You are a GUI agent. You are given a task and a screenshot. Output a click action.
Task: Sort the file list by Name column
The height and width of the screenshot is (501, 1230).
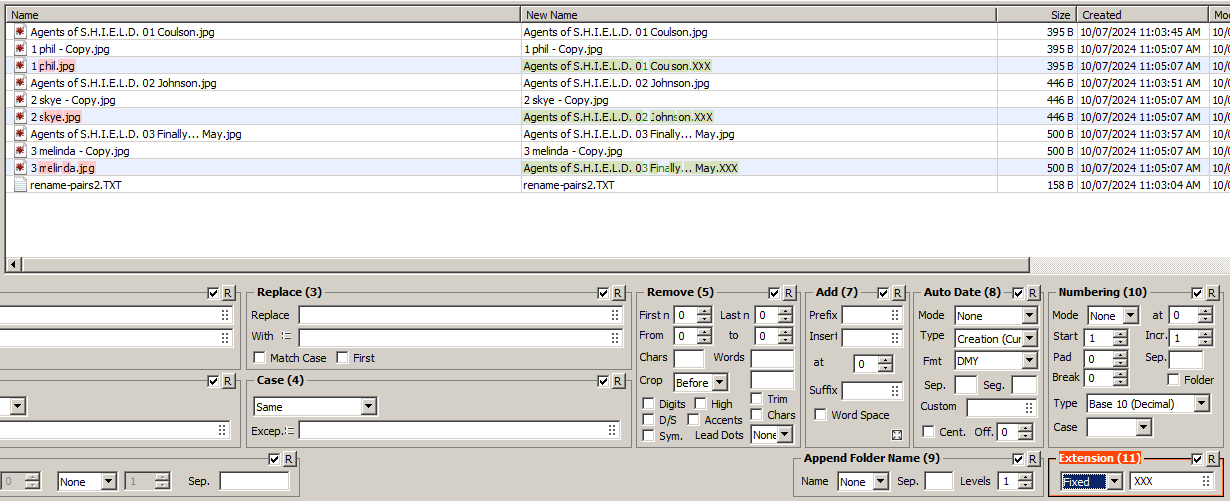263,15
